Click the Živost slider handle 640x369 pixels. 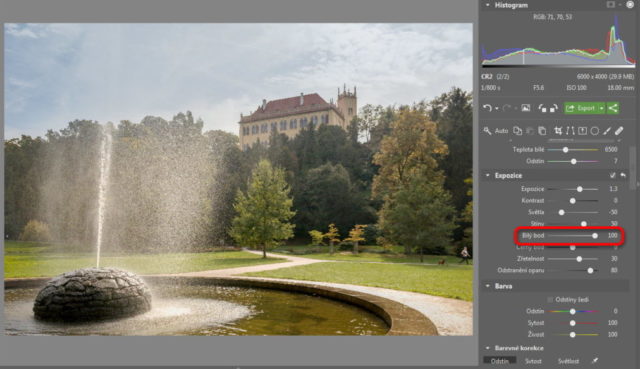tap(573, 335)
